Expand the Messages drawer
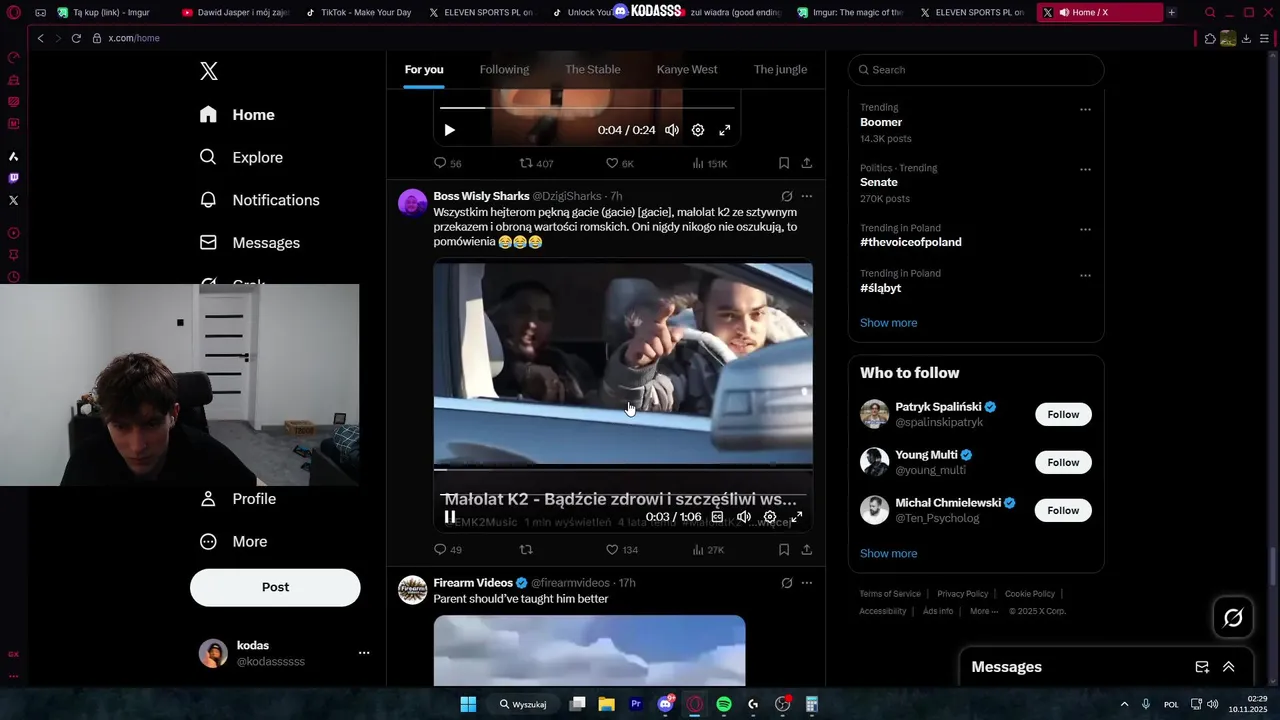1280x720 pixels. tap(1228, 667)
